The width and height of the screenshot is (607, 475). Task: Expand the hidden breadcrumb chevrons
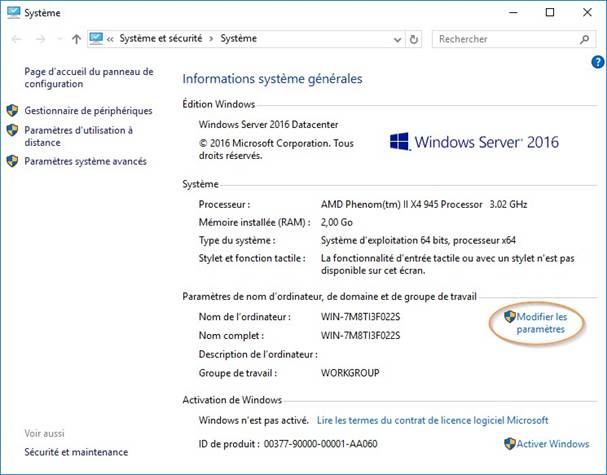pyautogui.click(x=110, y=39)
